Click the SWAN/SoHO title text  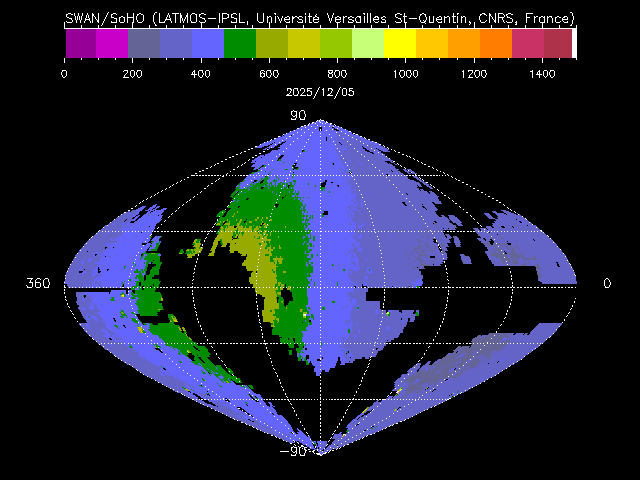[x=320, y=18]
